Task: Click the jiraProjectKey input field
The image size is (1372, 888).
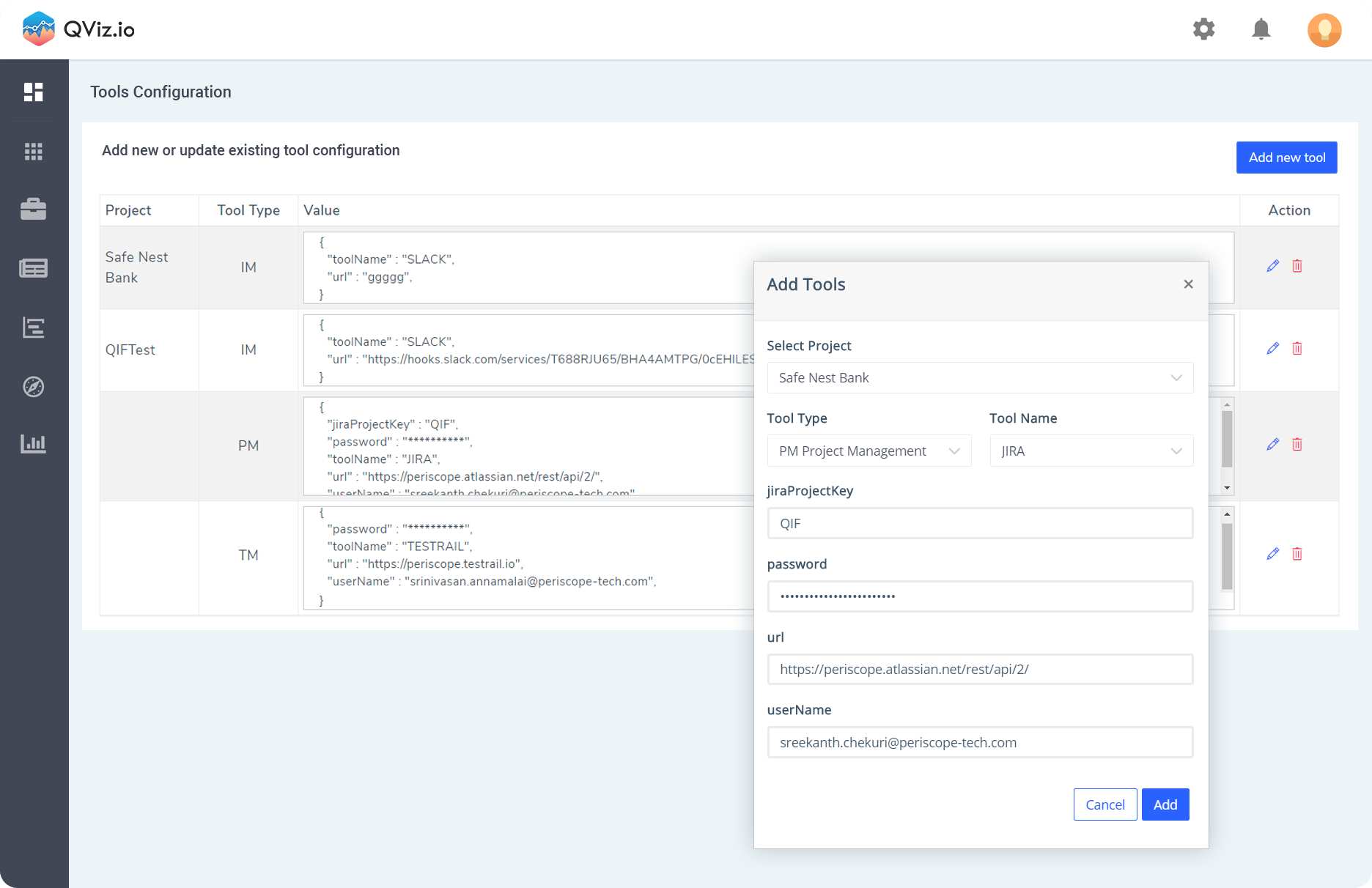Action: [x=980, y=524]
